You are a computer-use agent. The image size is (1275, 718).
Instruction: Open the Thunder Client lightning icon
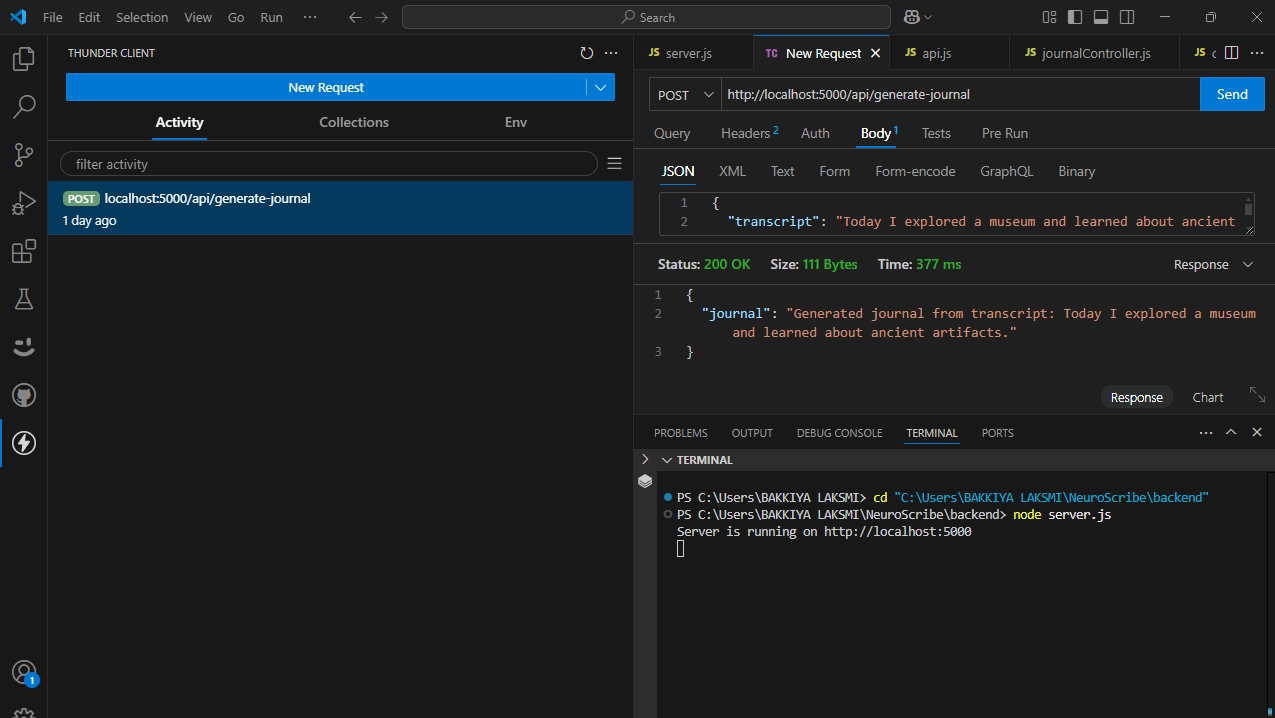(23, 443)
